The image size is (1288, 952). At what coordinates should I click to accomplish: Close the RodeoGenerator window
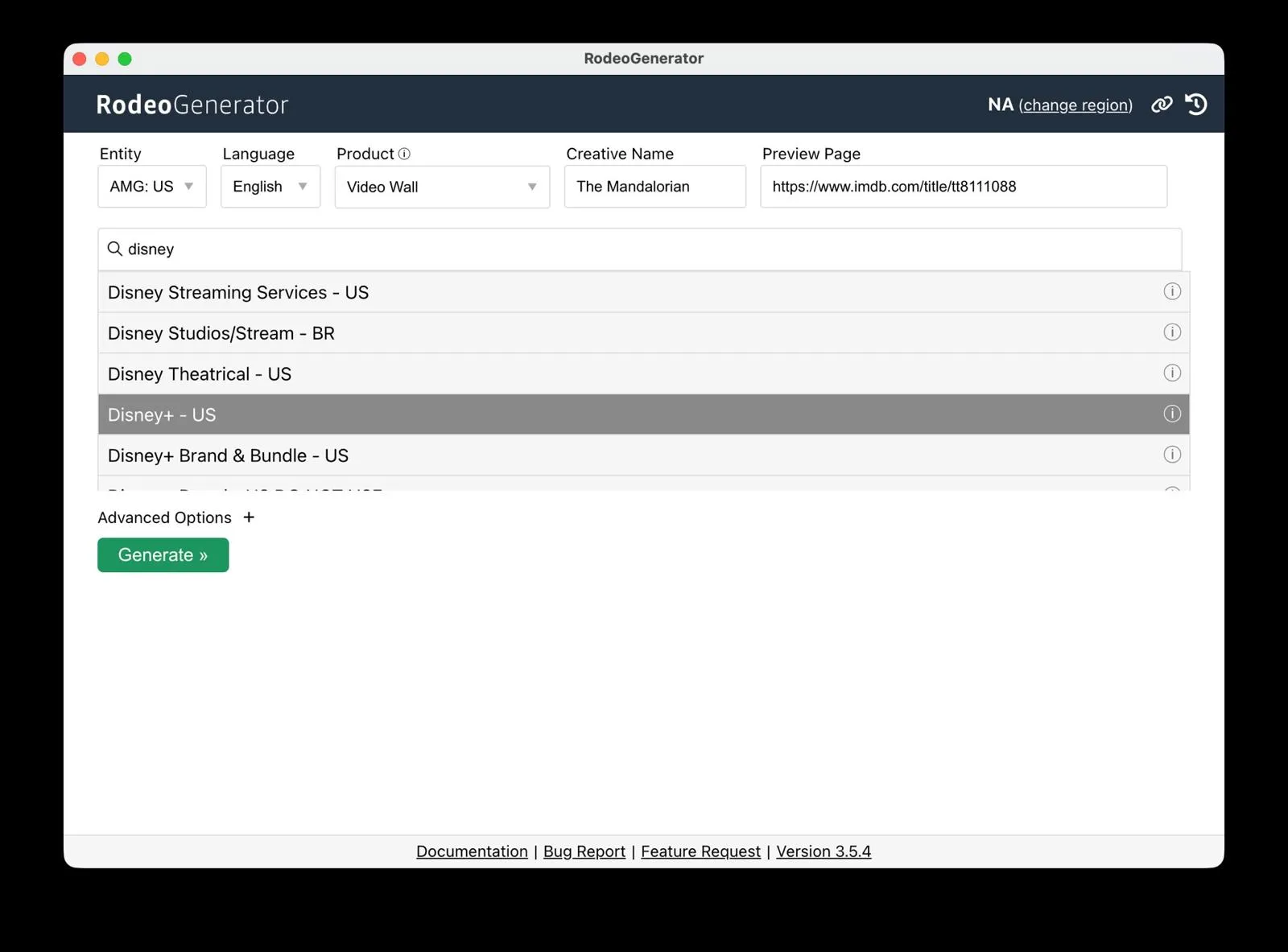tap(80, 59)
